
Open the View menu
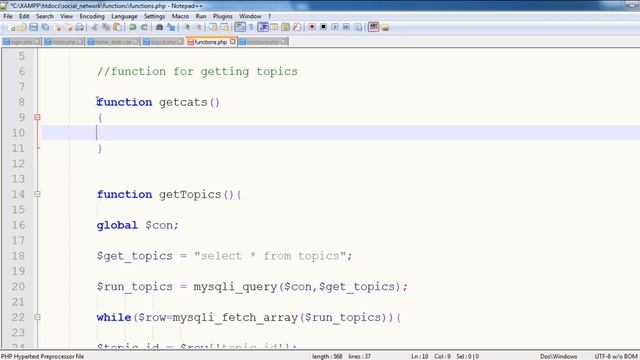(66, 16)
